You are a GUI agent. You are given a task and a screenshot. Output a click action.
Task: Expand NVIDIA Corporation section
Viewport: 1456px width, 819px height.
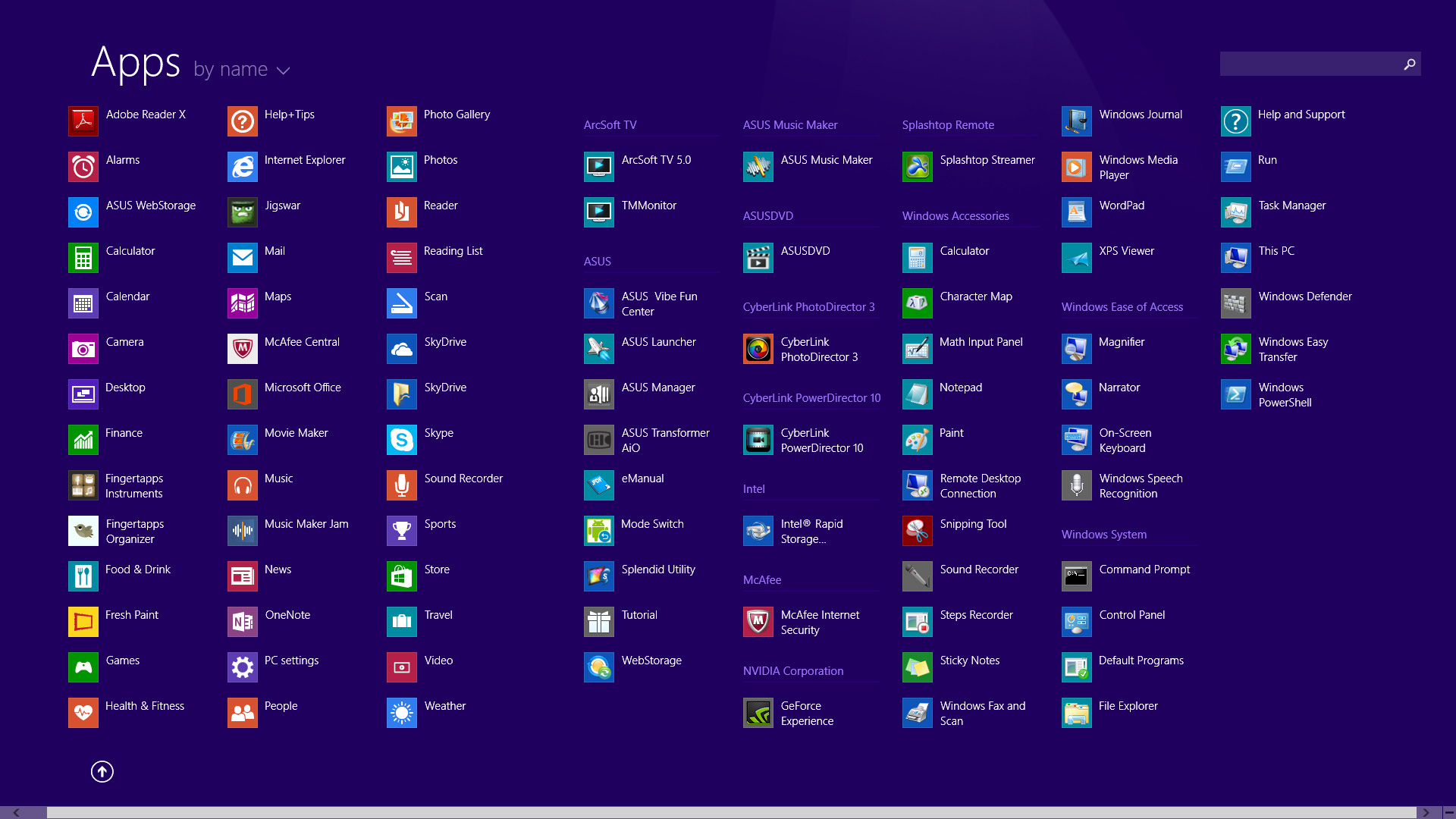(793, 670)
